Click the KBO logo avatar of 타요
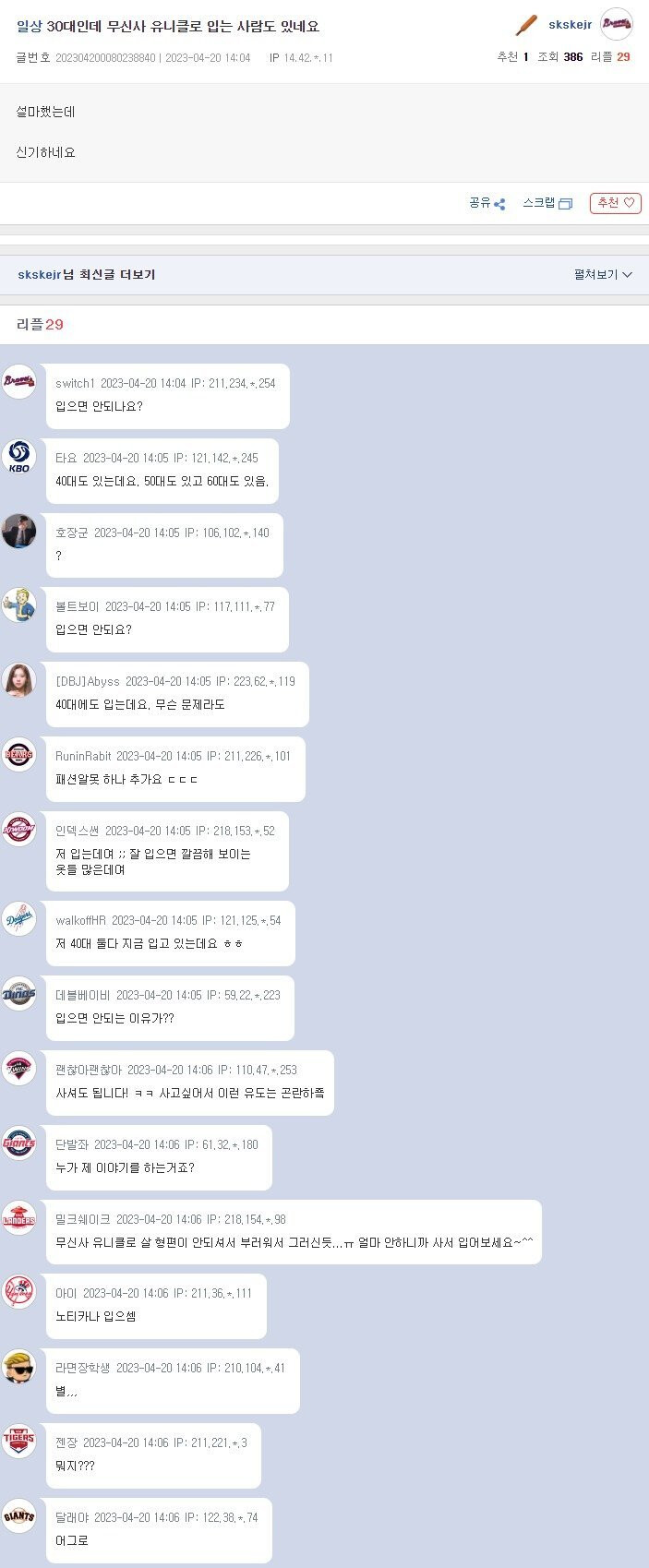649x1568 pixels. click(x=18, y=457)
